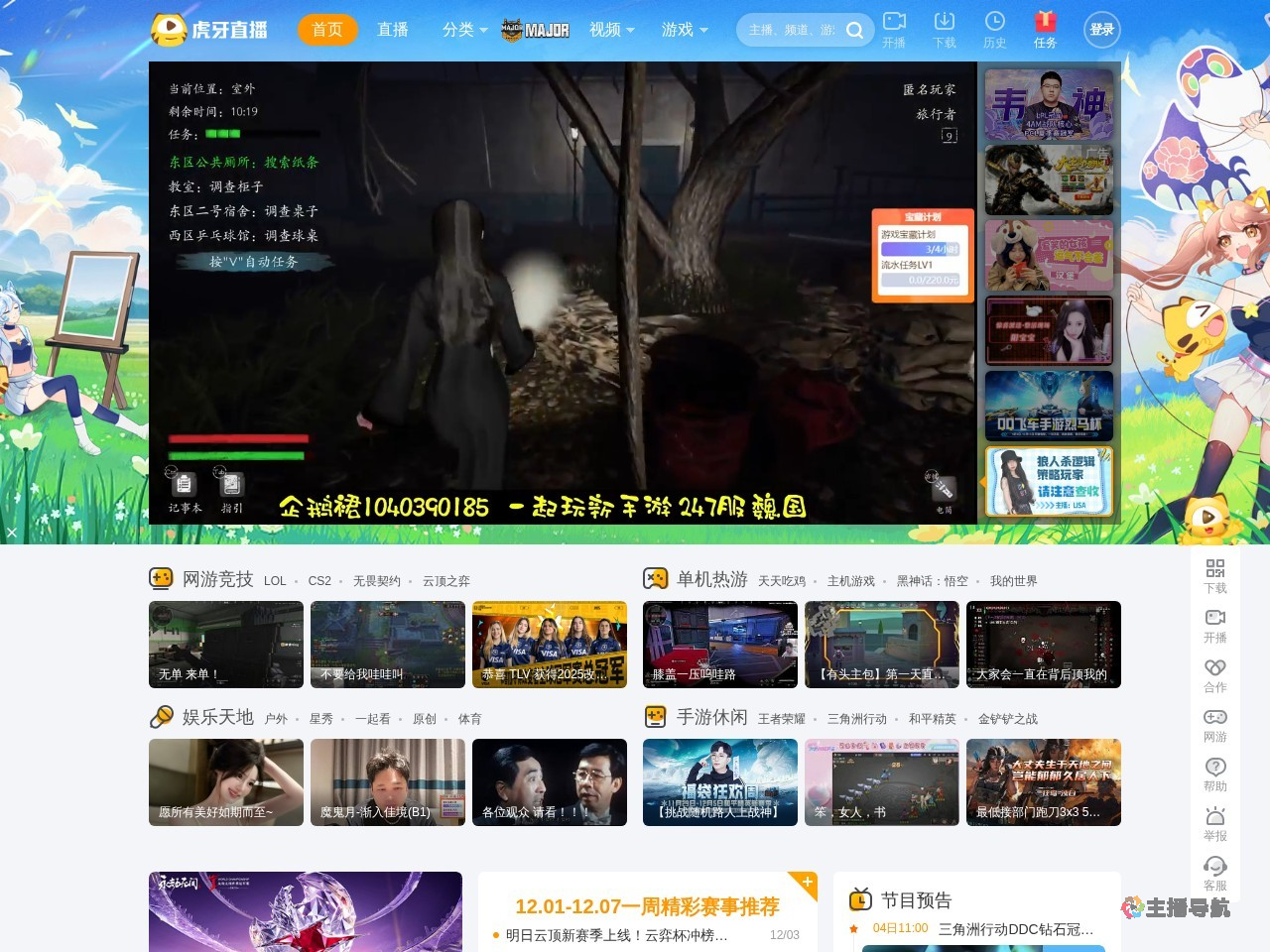Click the 登录 login button
Viewport: 1270px width, 952px height.
coord(1101,30)
